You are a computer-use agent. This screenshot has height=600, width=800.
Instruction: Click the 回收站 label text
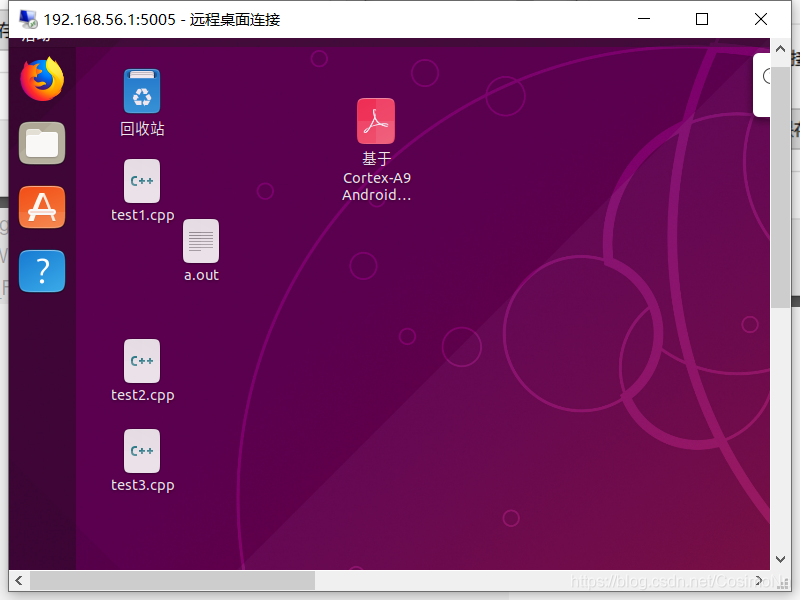click(x=142, y=129)
